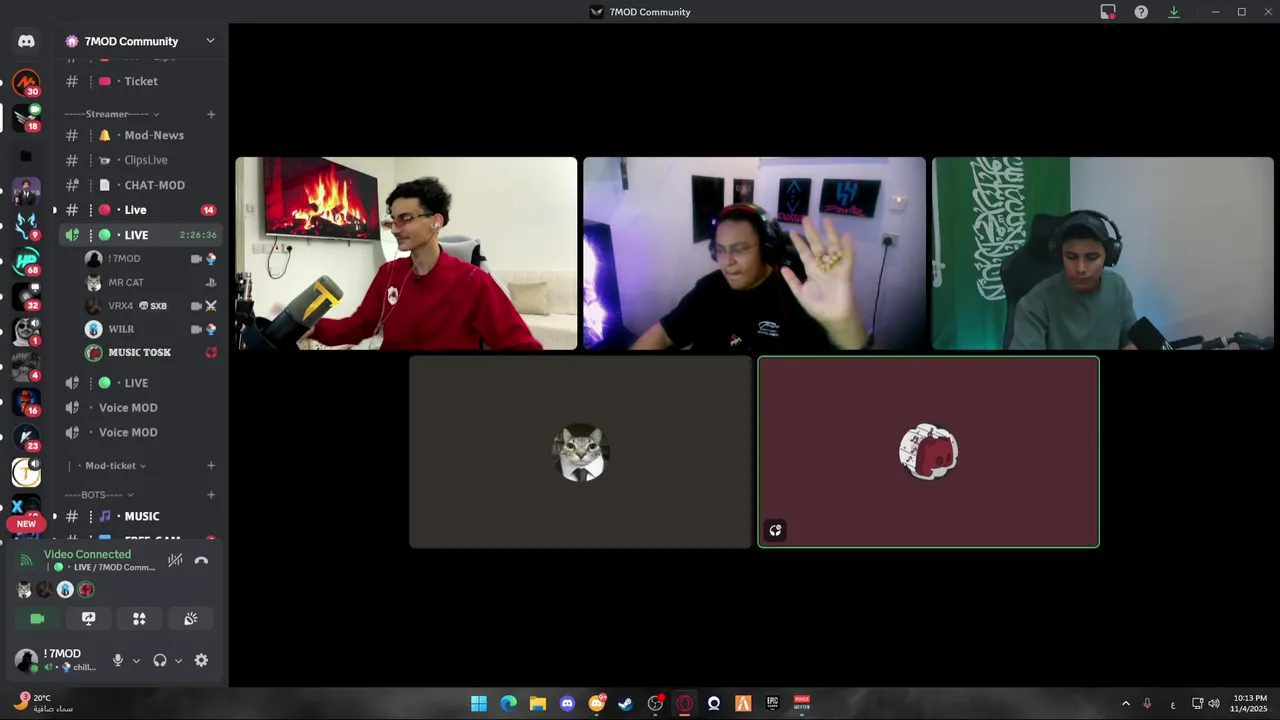Viewport: 1280px width, 720px height.
Task: Open server with 30 notifications badge
Action: click(x=26, y=82)
